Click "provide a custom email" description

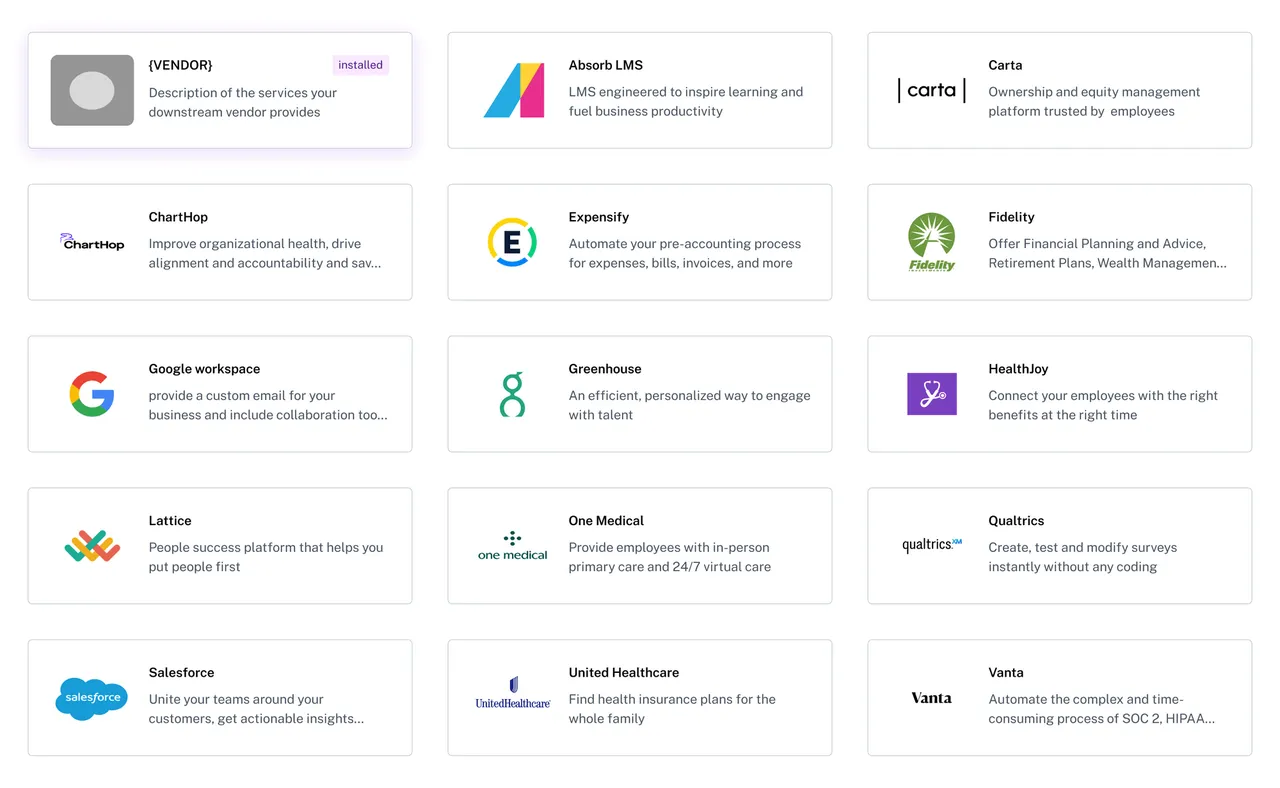[268, 405]
